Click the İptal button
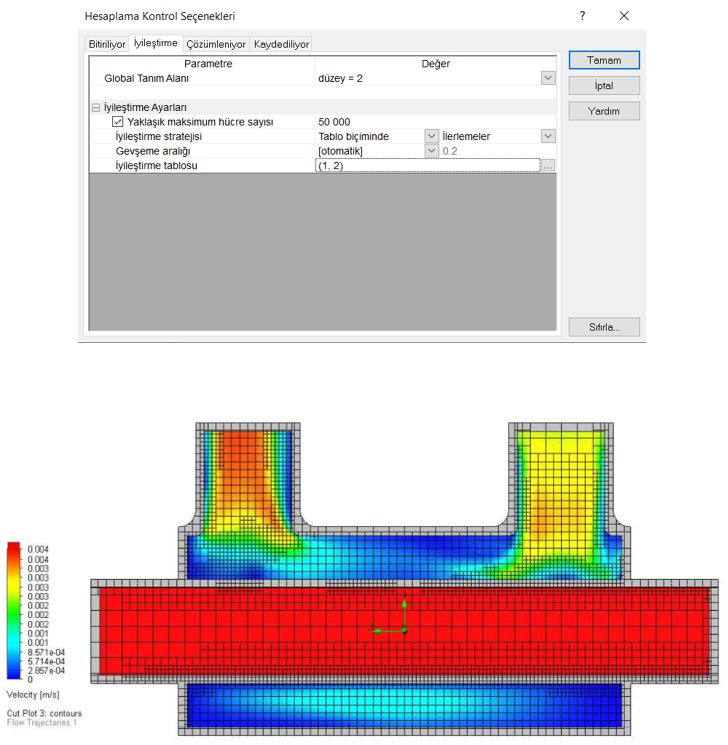 [x=603, y=86]
